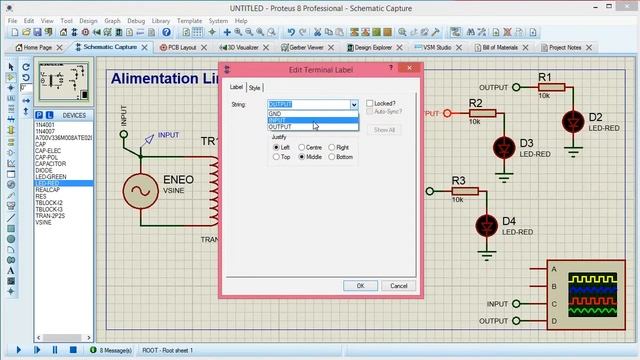Select the Middle justify radio button

301,157
